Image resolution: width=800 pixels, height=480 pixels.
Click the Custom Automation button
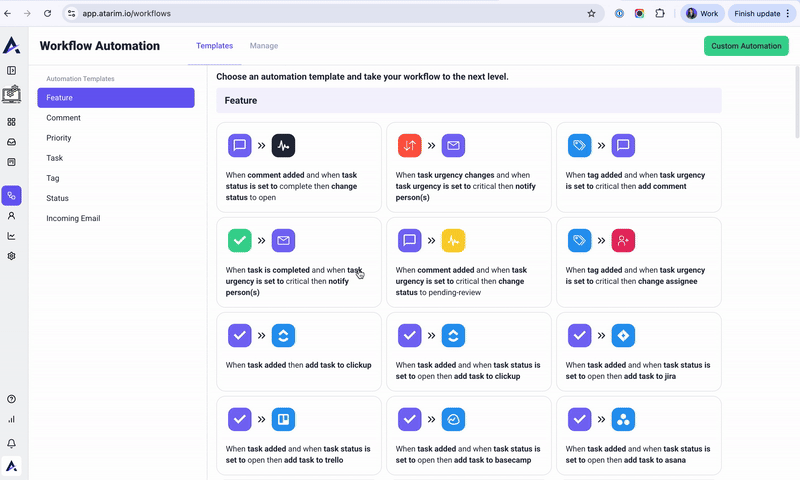click(746, 46)
